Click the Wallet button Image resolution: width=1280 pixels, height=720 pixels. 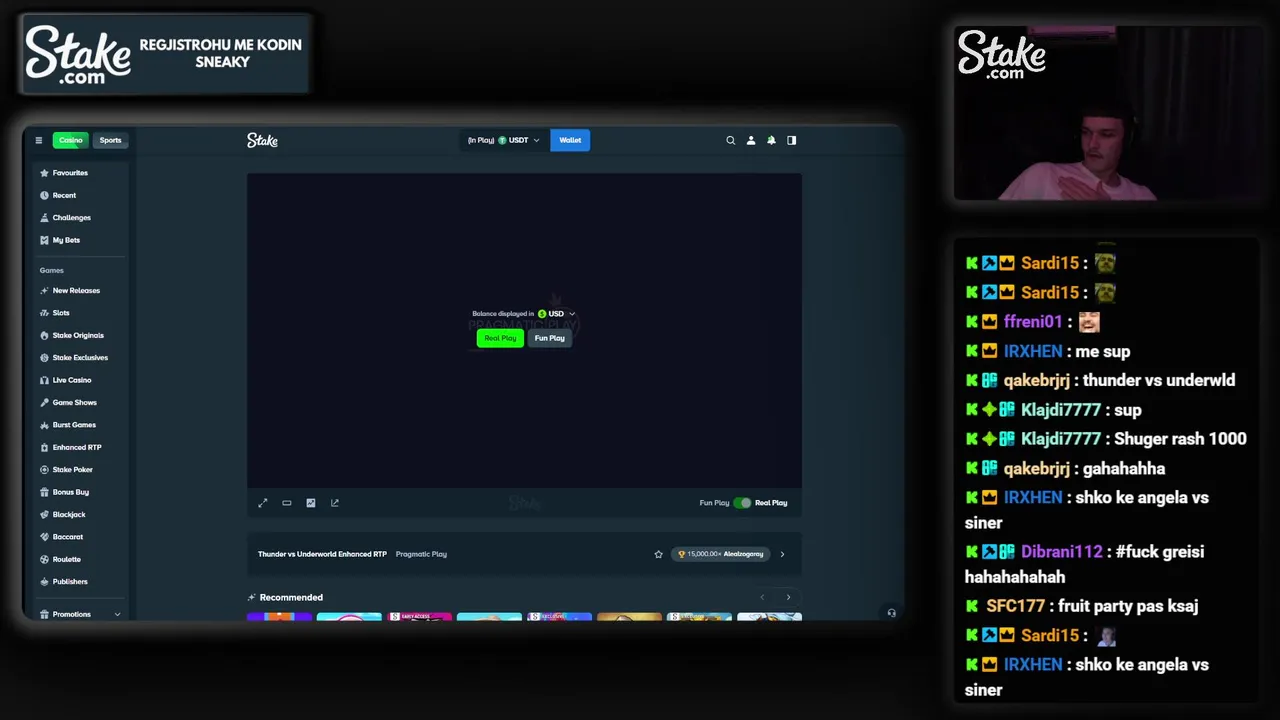click(570, 140)
